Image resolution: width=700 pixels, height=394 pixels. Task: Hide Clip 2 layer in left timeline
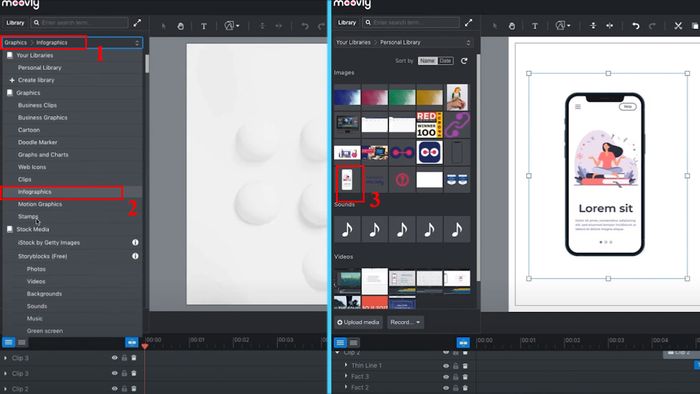(x=115, y=389)
